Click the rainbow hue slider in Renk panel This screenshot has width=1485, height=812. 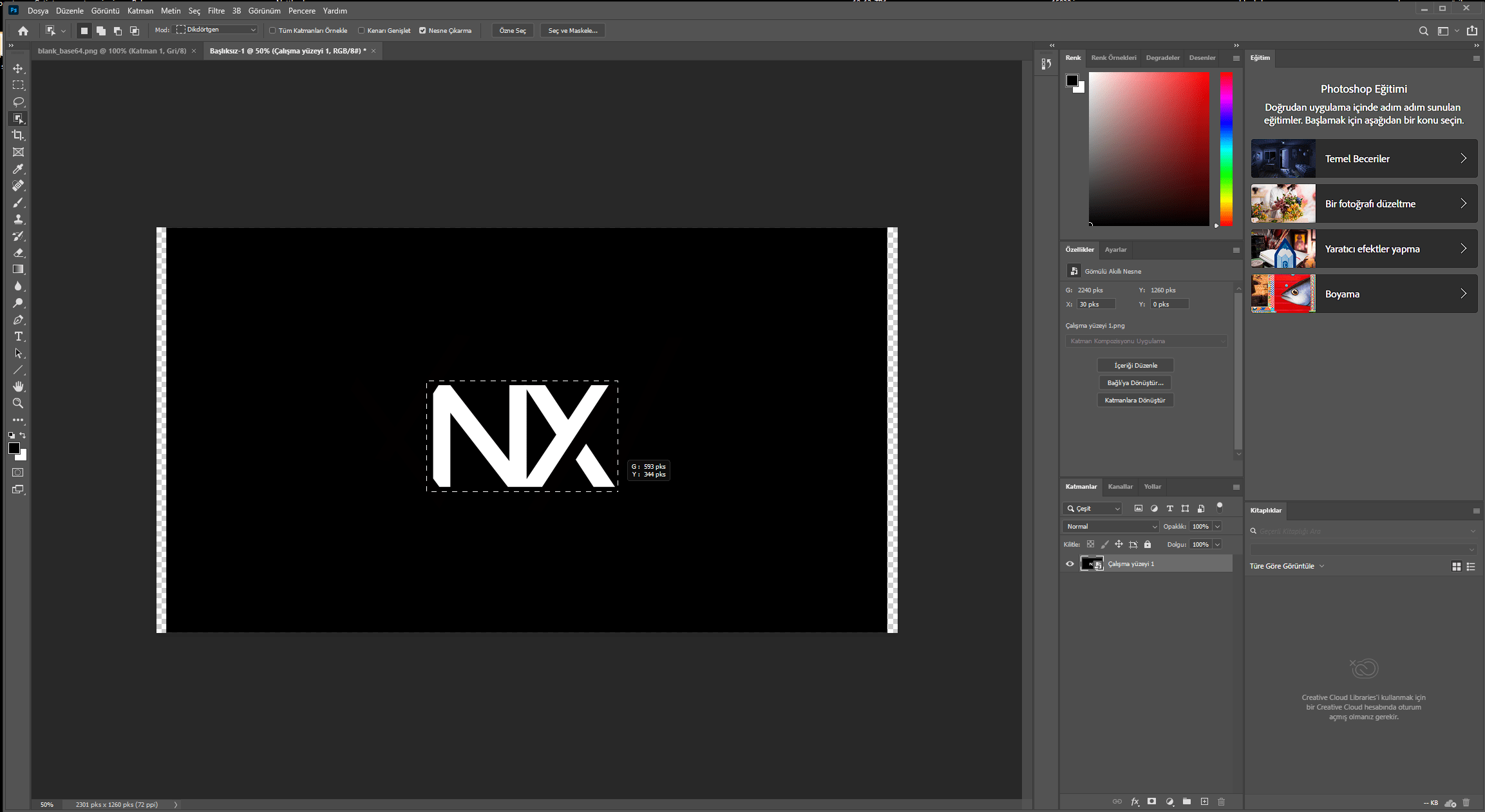click(x=1226, y=149)
